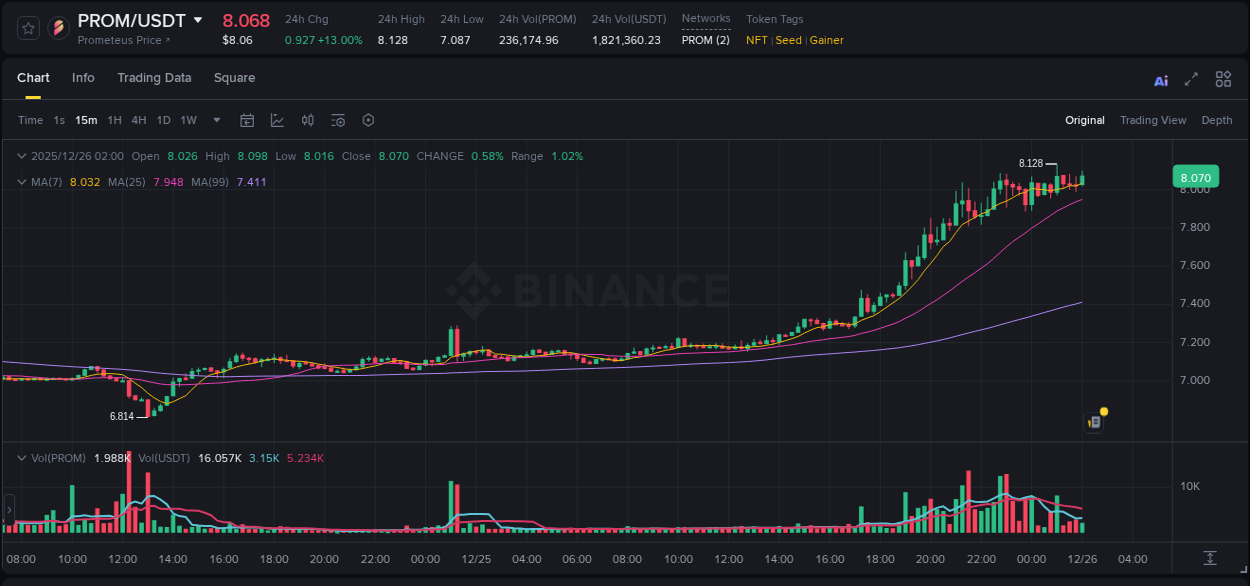Add PROM/USDT to favorites with star icon

pyautogui.click(x=29, y=28)
